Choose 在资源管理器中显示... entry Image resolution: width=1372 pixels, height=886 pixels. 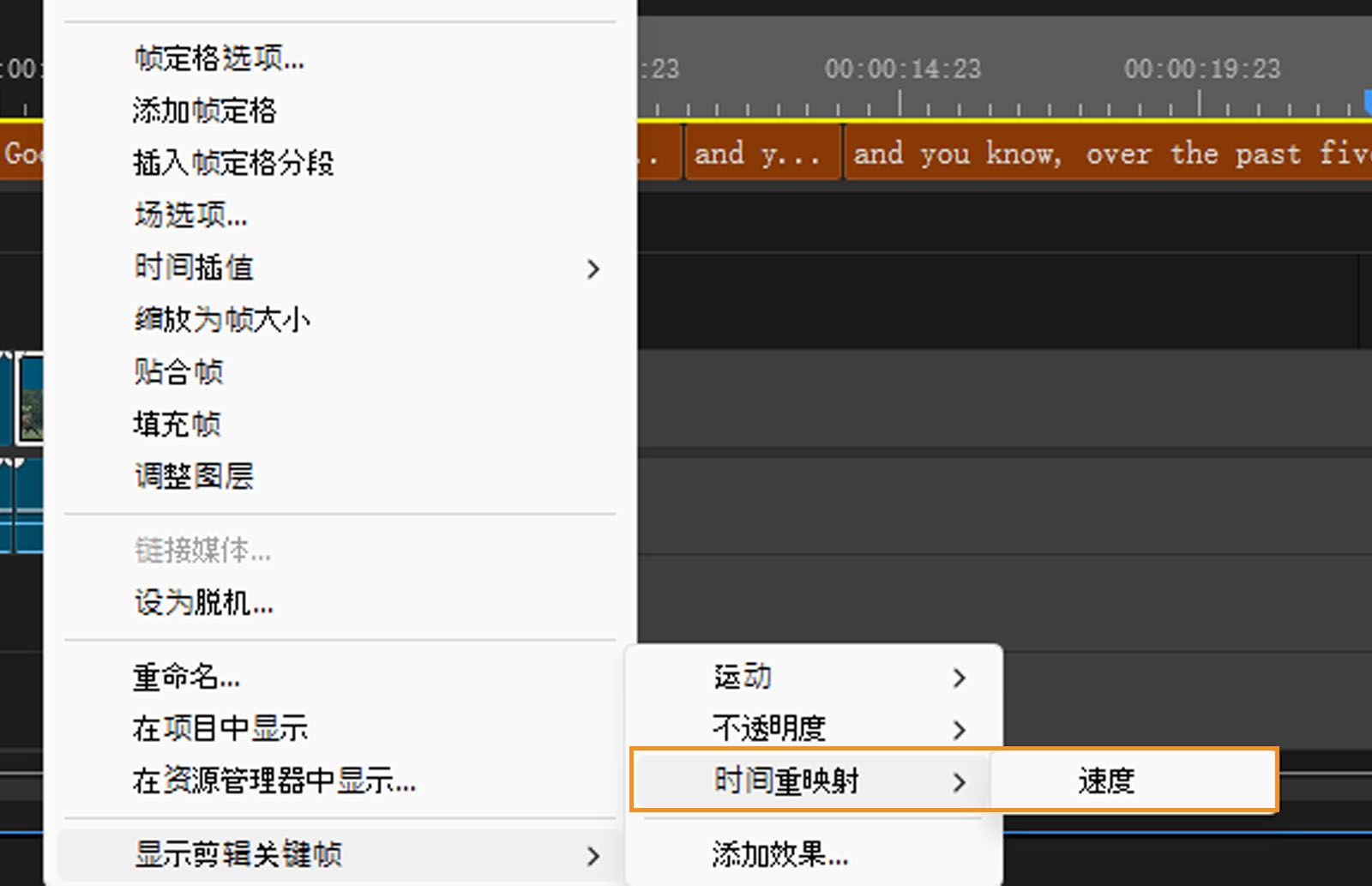click(340, 781)
